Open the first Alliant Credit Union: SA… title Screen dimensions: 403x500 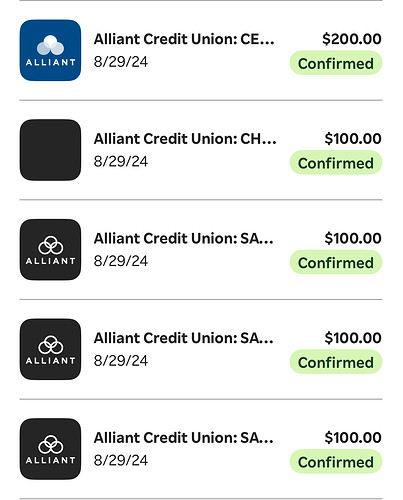[184, 238]
